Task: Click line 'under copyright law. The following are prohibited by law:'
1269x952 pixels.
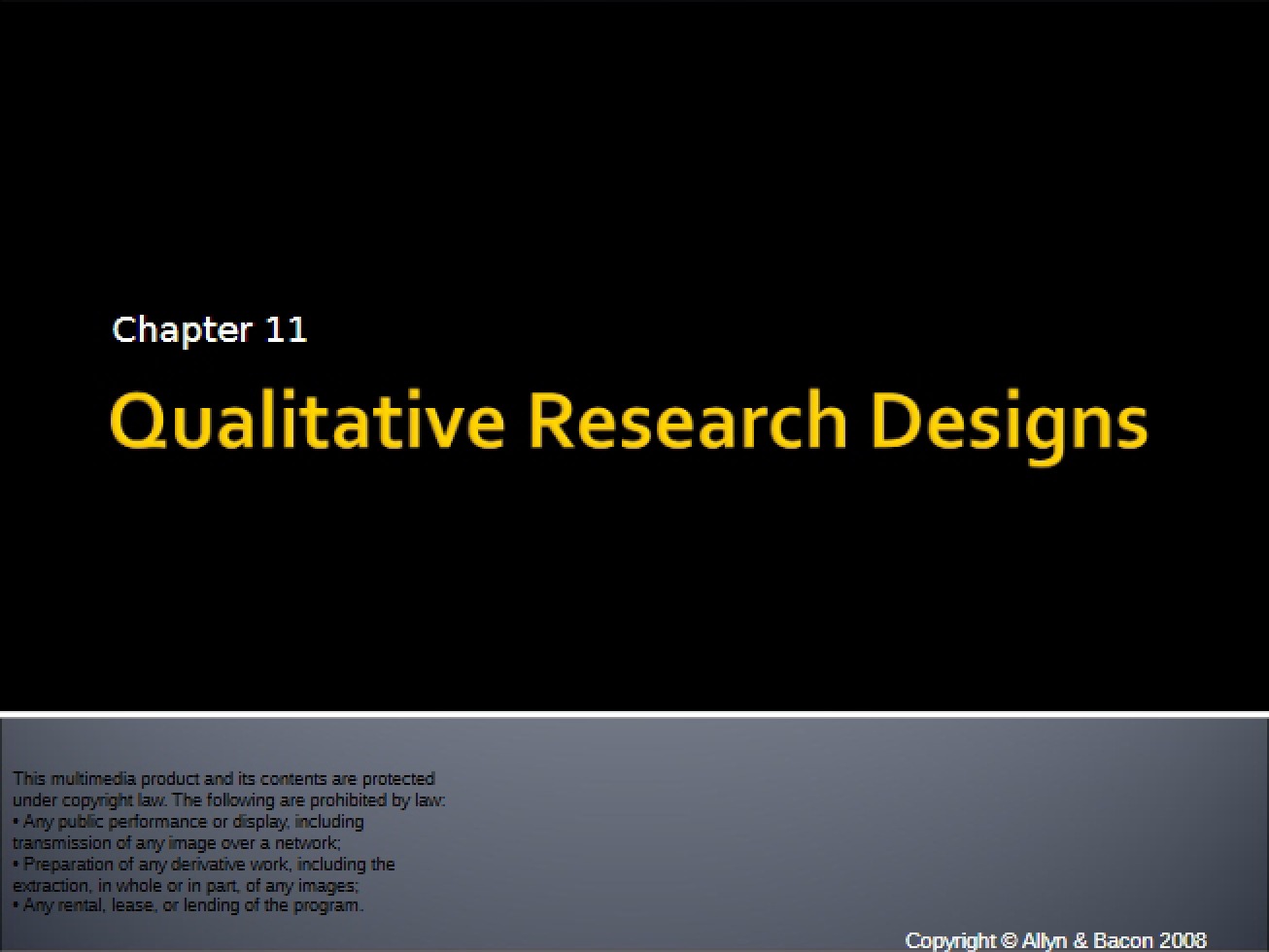Action: pyautogui.click(x=229, y=800)
